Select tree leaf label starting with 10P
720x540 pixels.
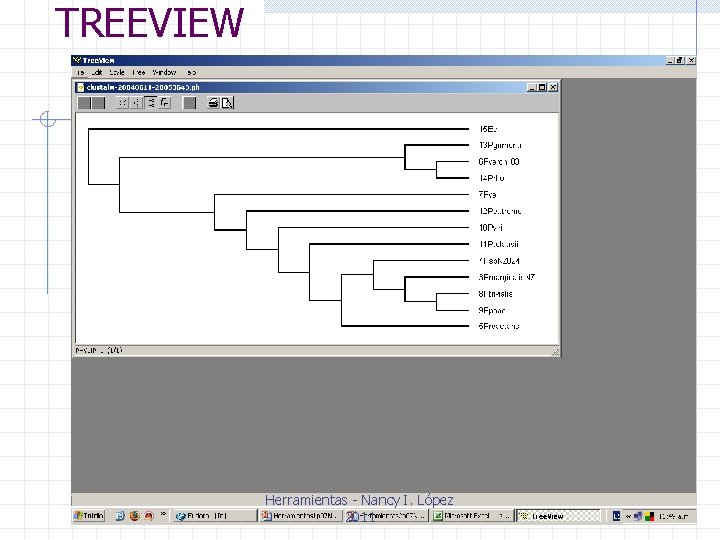[x=491, y=228]
